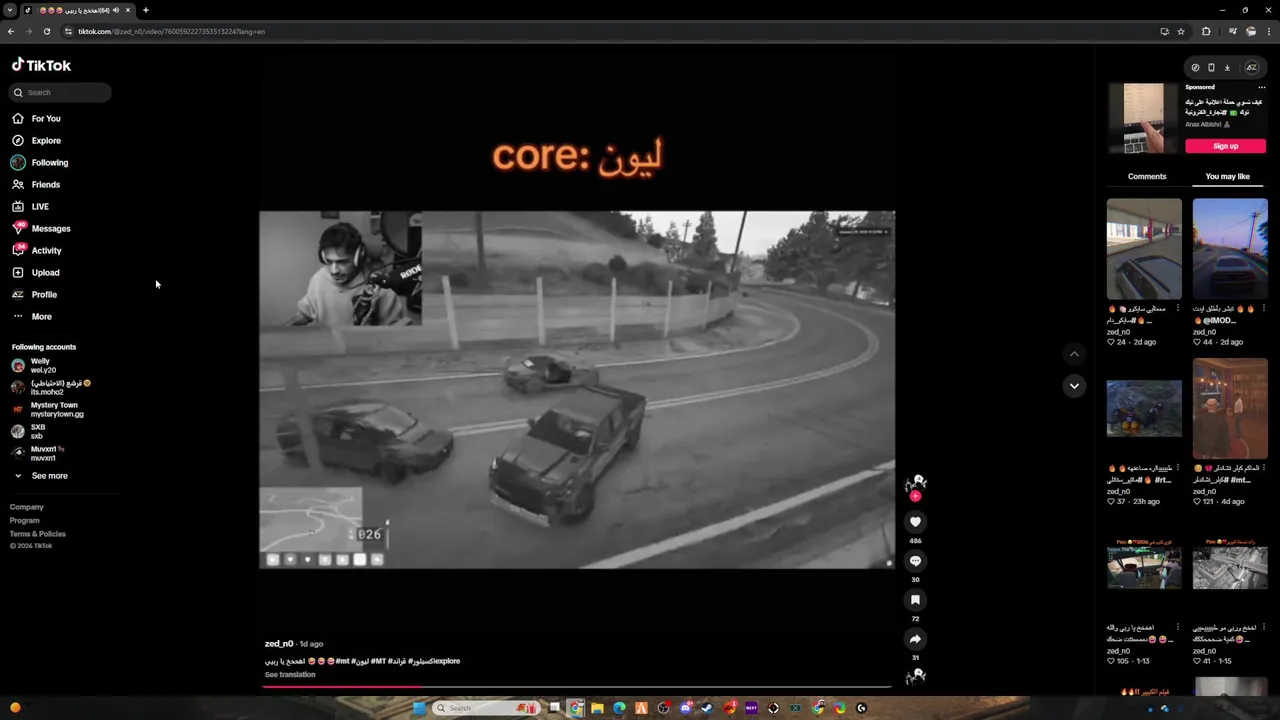Open Microsoft Edge from the taskbar
Viewport: 1280px width, 720px height.
(619, 708)
